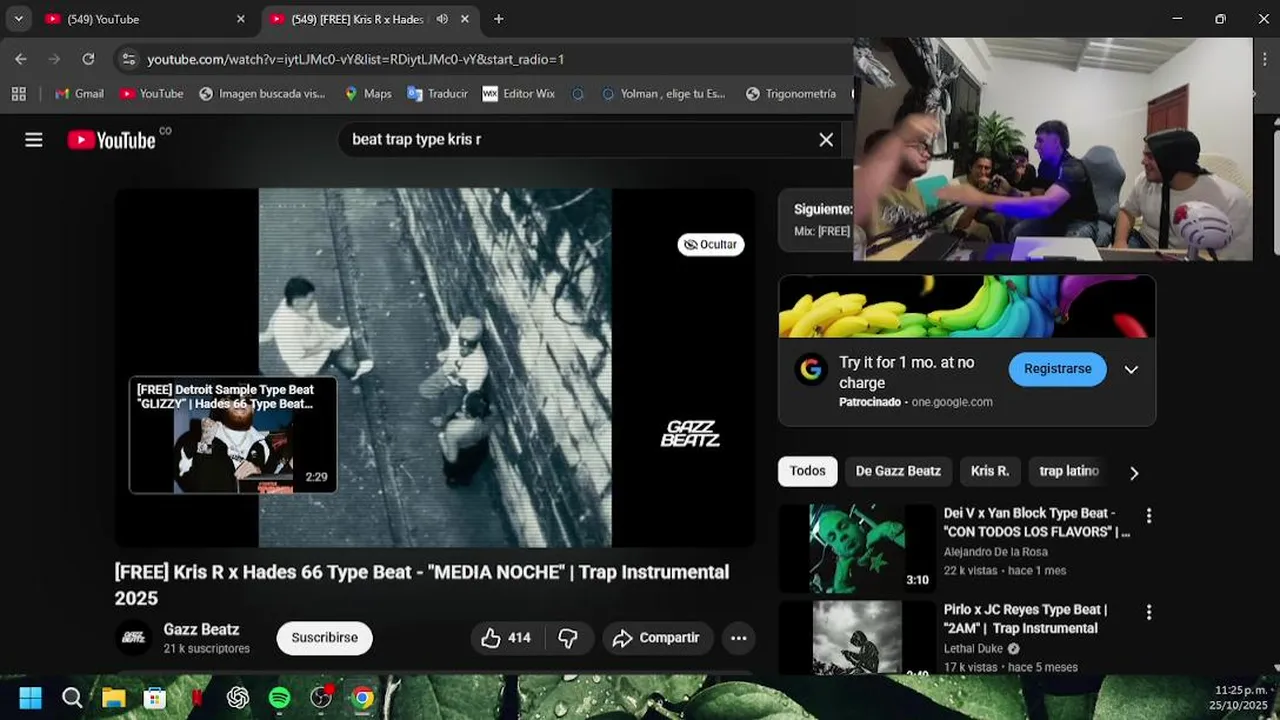Open a new browser tab
This screenshot has height=720, width=1280.
[498, 19]
